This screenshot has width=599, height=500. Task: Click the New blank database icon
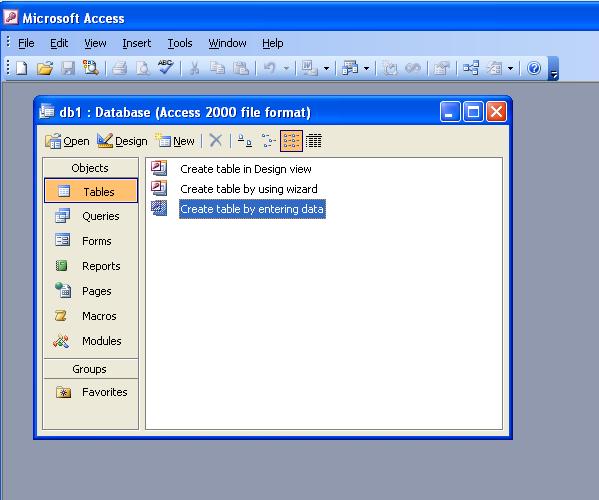pos(22,68)
